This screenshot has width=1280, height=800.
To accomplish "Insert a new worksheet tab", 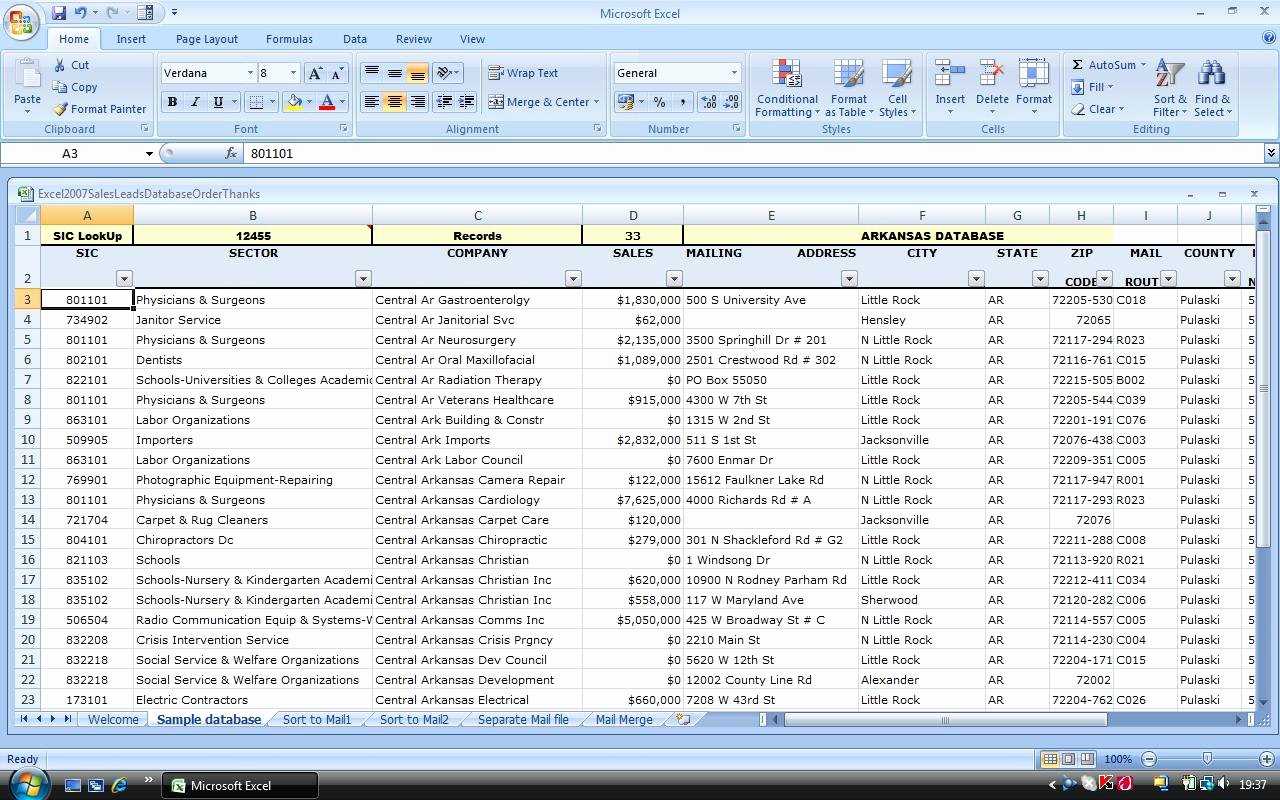I will click(x=683, y=719).
